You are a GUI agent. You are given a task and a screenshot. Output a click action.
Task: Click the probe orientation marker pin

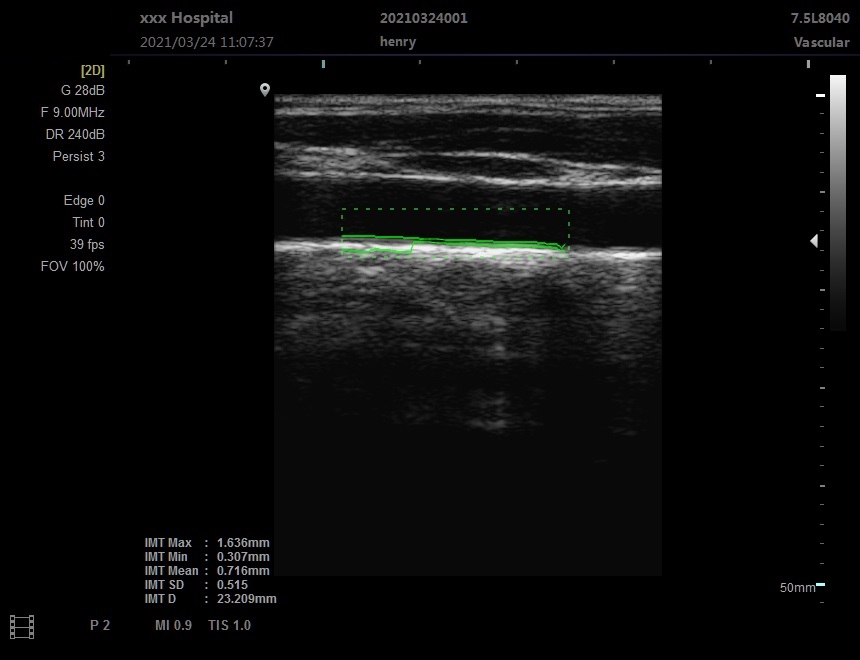pos(265,90)
